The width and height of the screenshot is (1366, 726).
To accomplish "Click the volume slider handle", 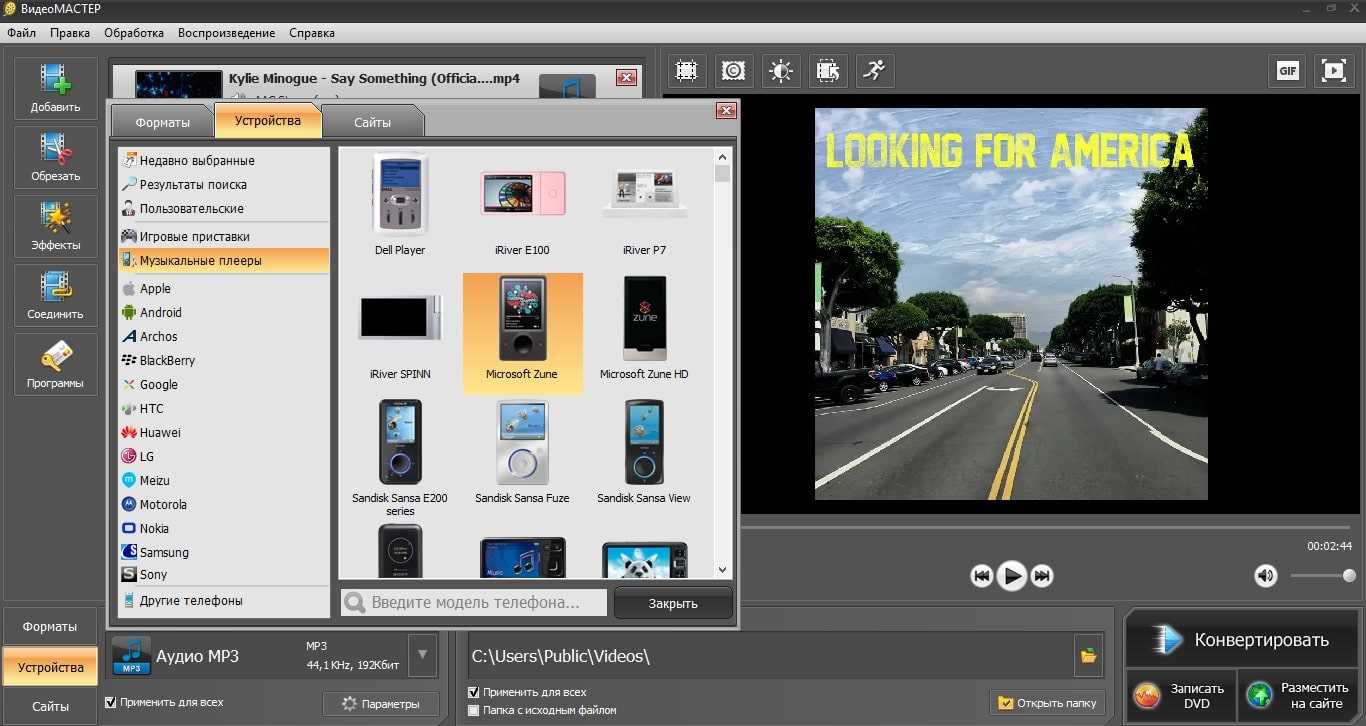I will (x=1349, y=575).
